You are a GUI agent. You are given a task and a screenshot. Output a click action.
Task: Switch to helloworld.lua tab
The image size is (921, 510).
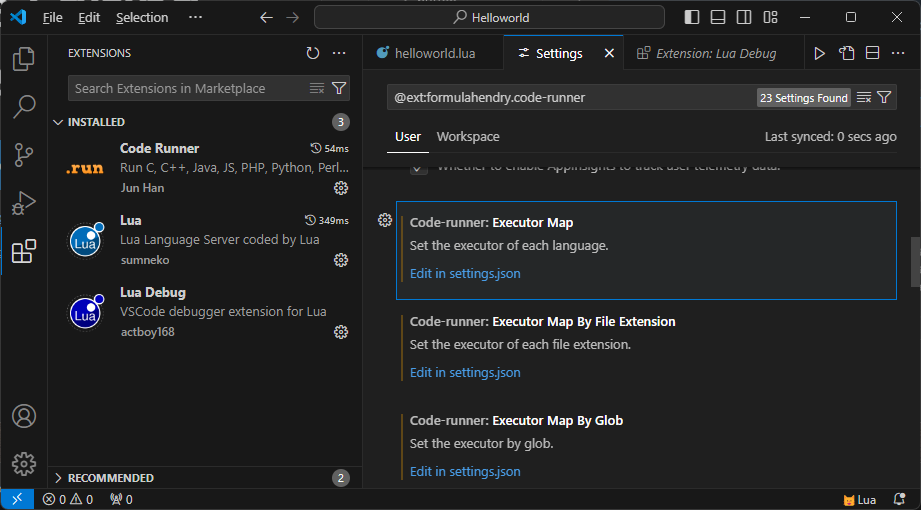[433, 53]
